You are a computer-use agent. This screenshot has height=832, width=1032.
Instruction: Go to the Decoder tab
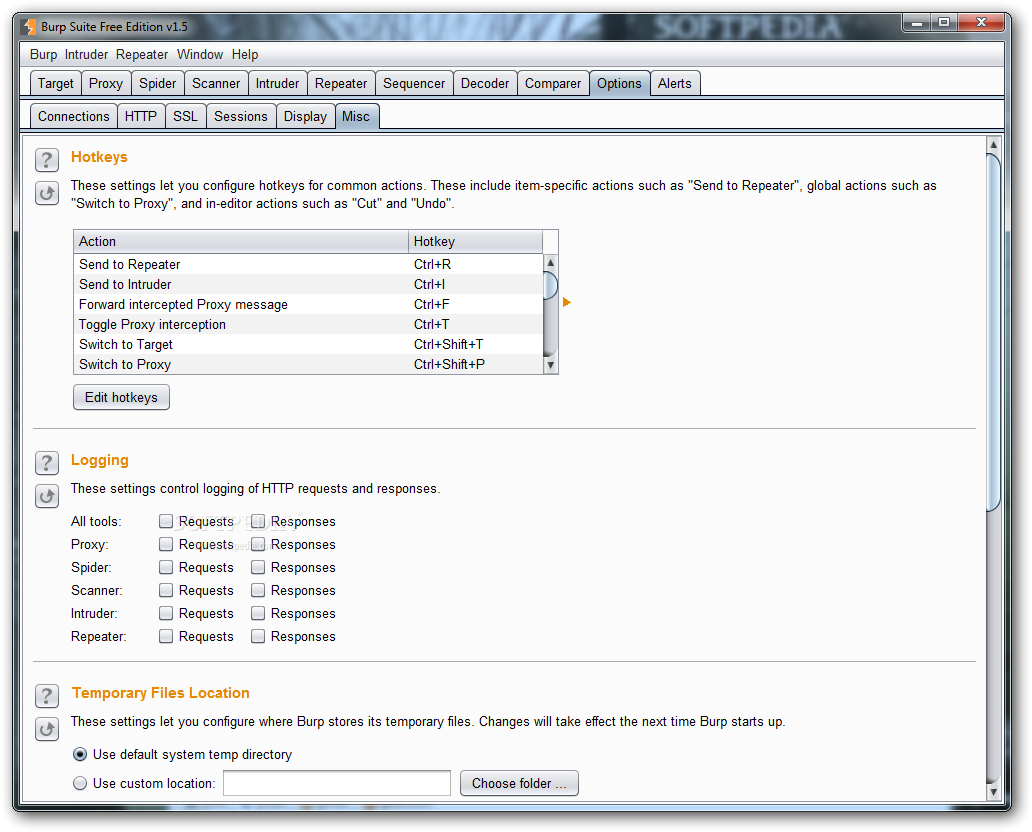485,84
